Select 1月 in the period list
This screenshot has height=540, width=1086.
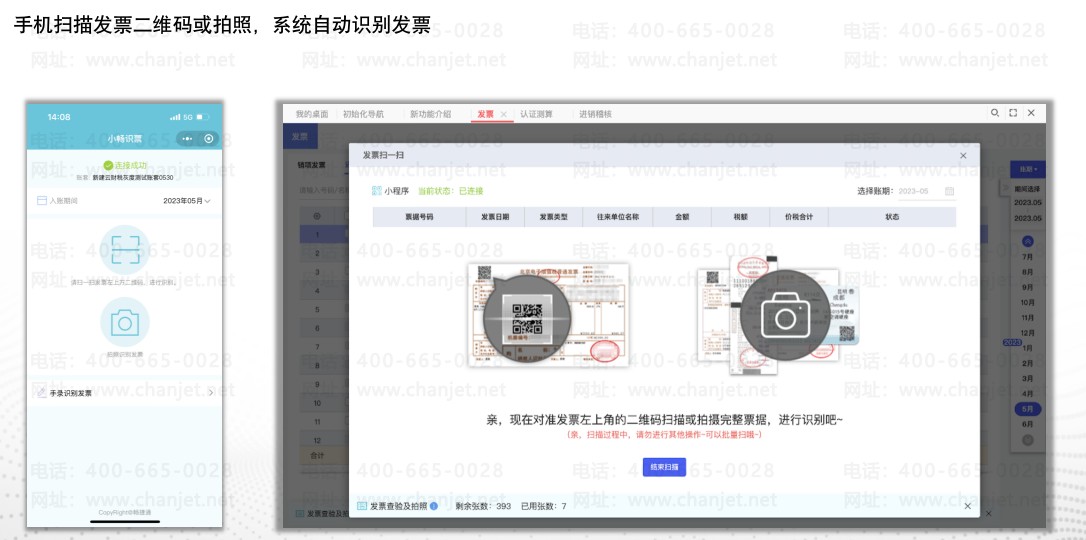point(1028,348)
